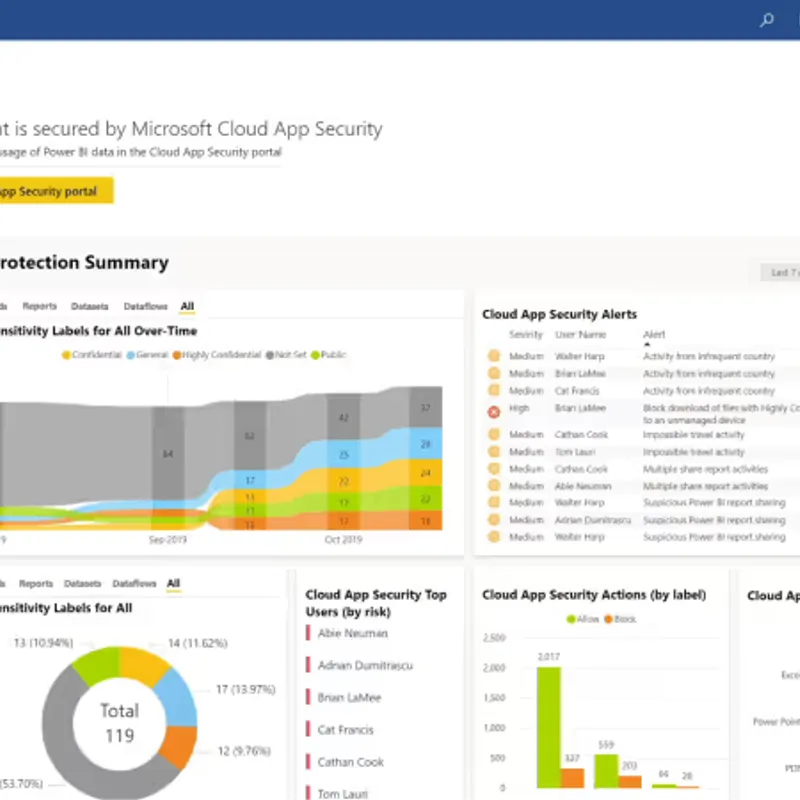Screen dimensions: 800x800
Task: Select Tom Lauri in Top Users list
Action: coord(342,793)
